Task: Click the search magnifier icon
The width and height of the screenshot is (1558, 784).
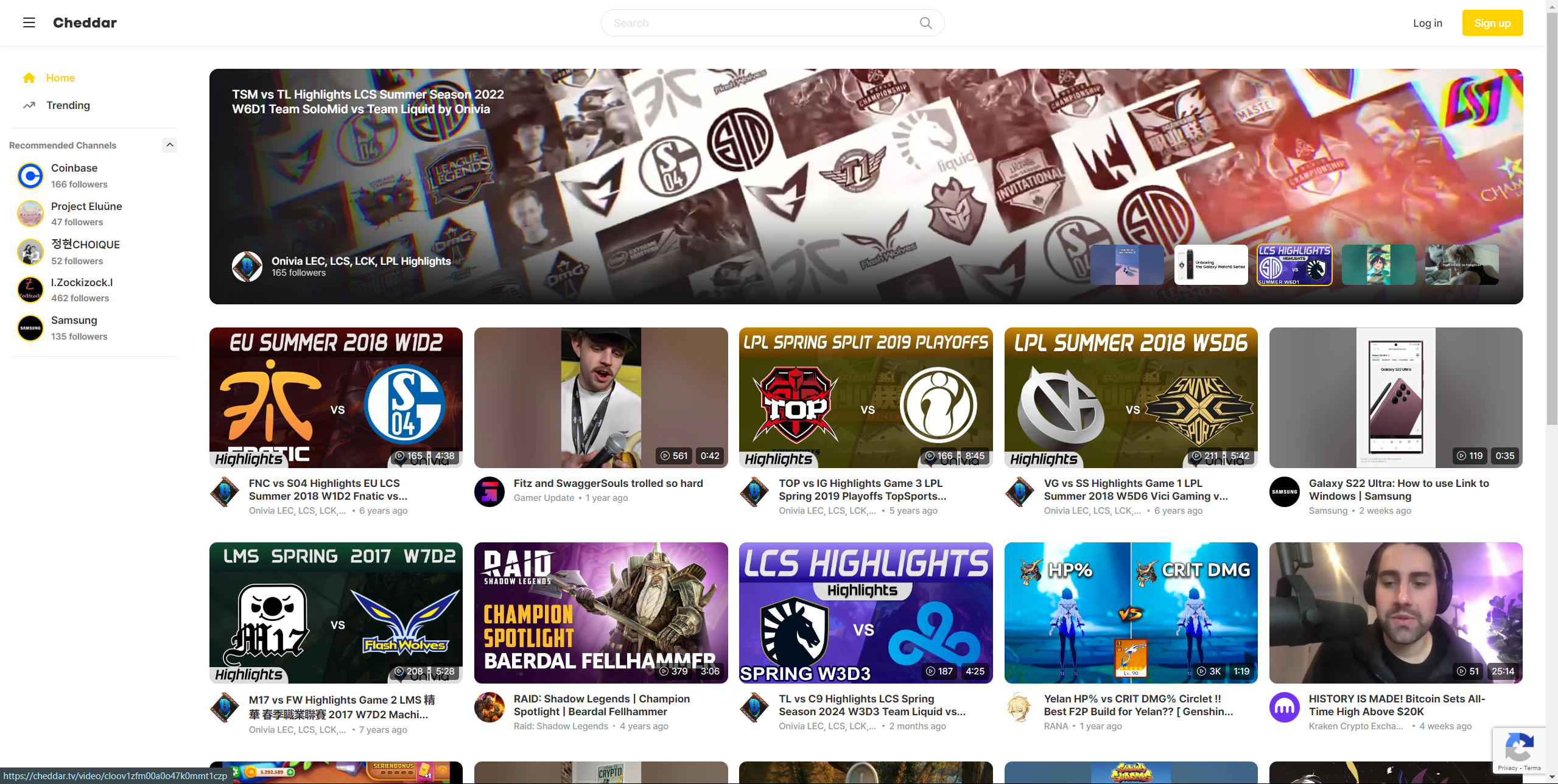Action: point(925,23)
